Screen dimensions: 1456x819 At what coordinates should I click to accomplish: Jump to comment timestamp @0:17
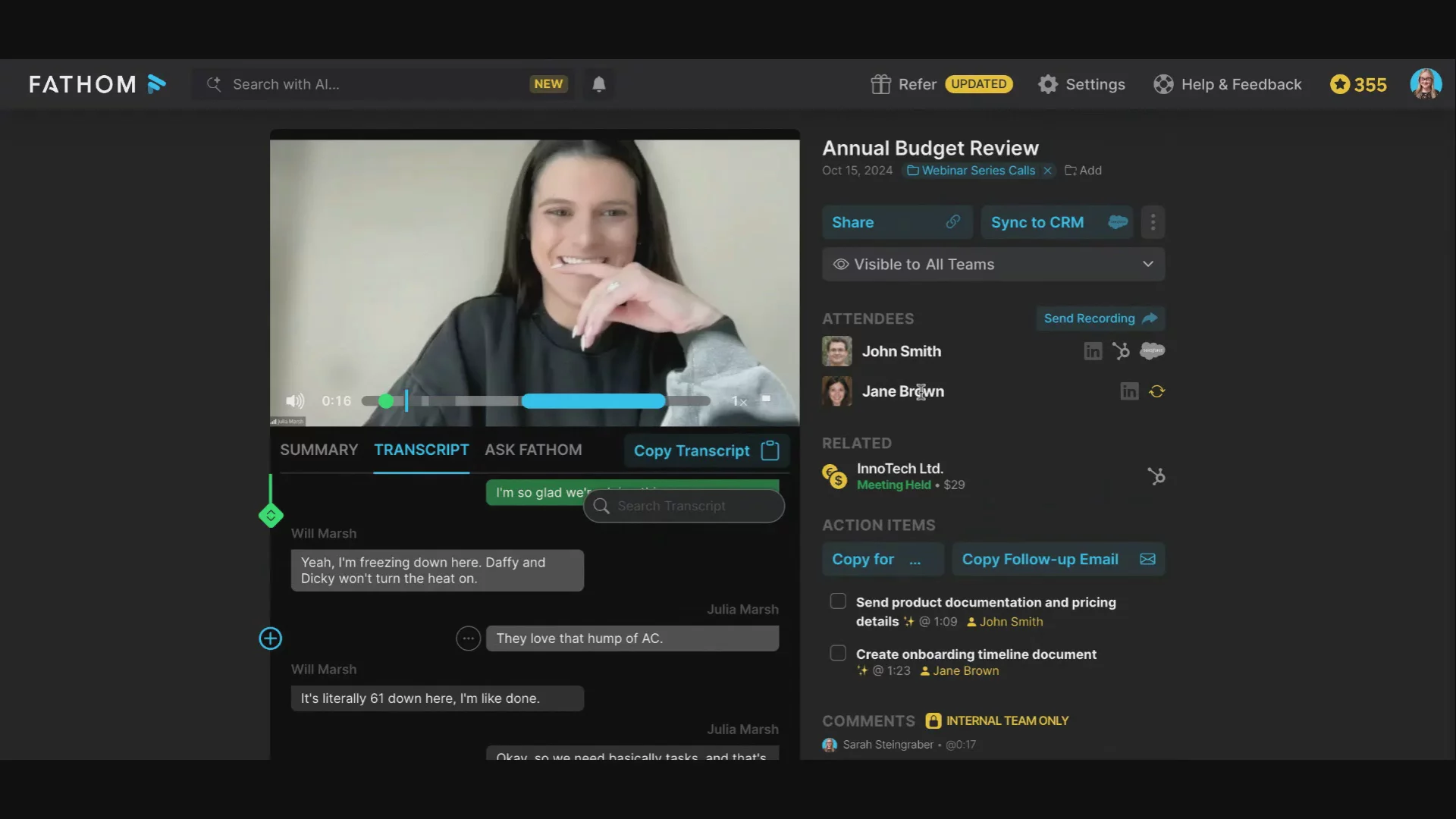(961, 745)
